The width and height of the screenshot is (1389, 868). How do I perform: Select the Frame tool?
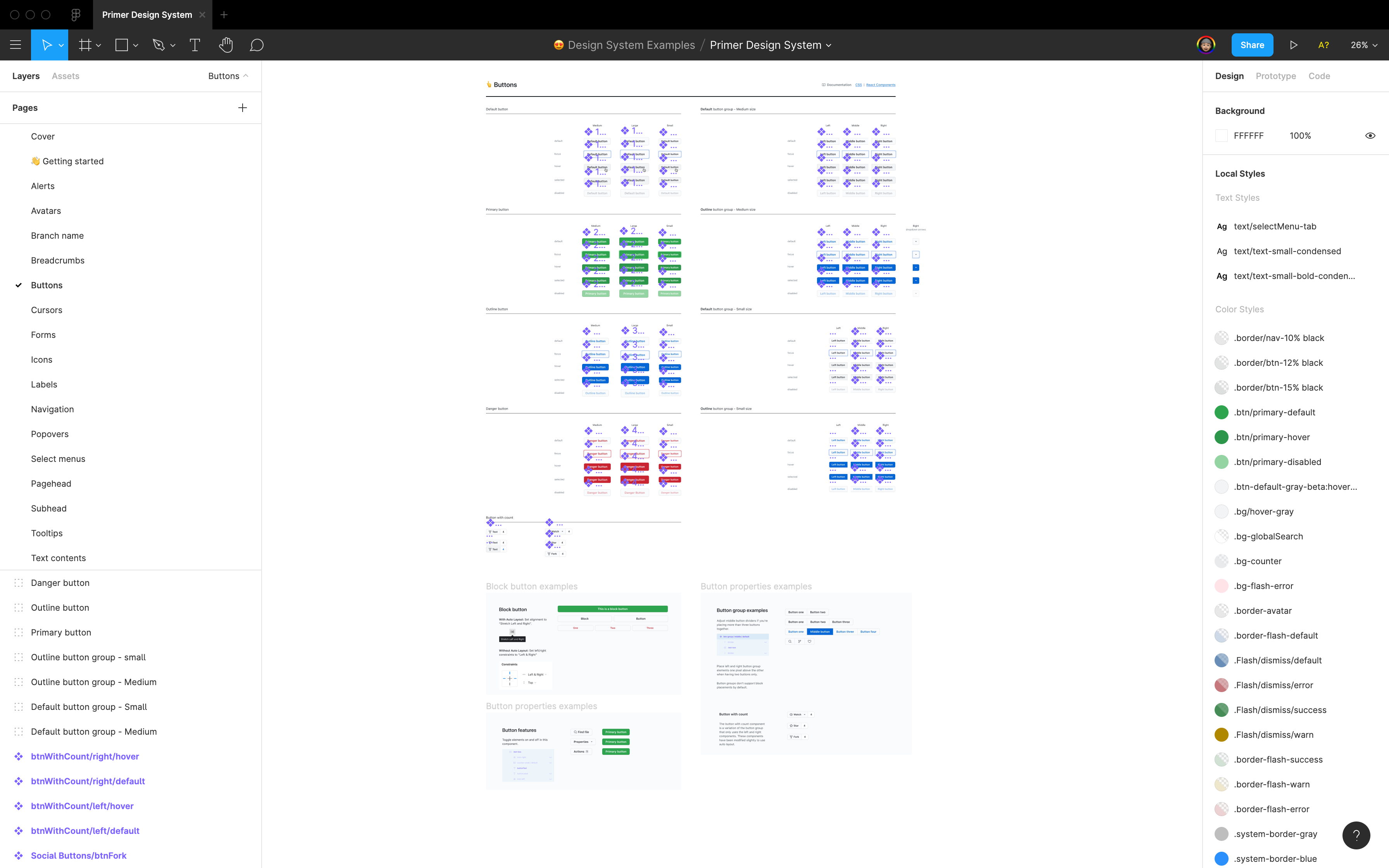pyautogui.click(x=85, y=45)
